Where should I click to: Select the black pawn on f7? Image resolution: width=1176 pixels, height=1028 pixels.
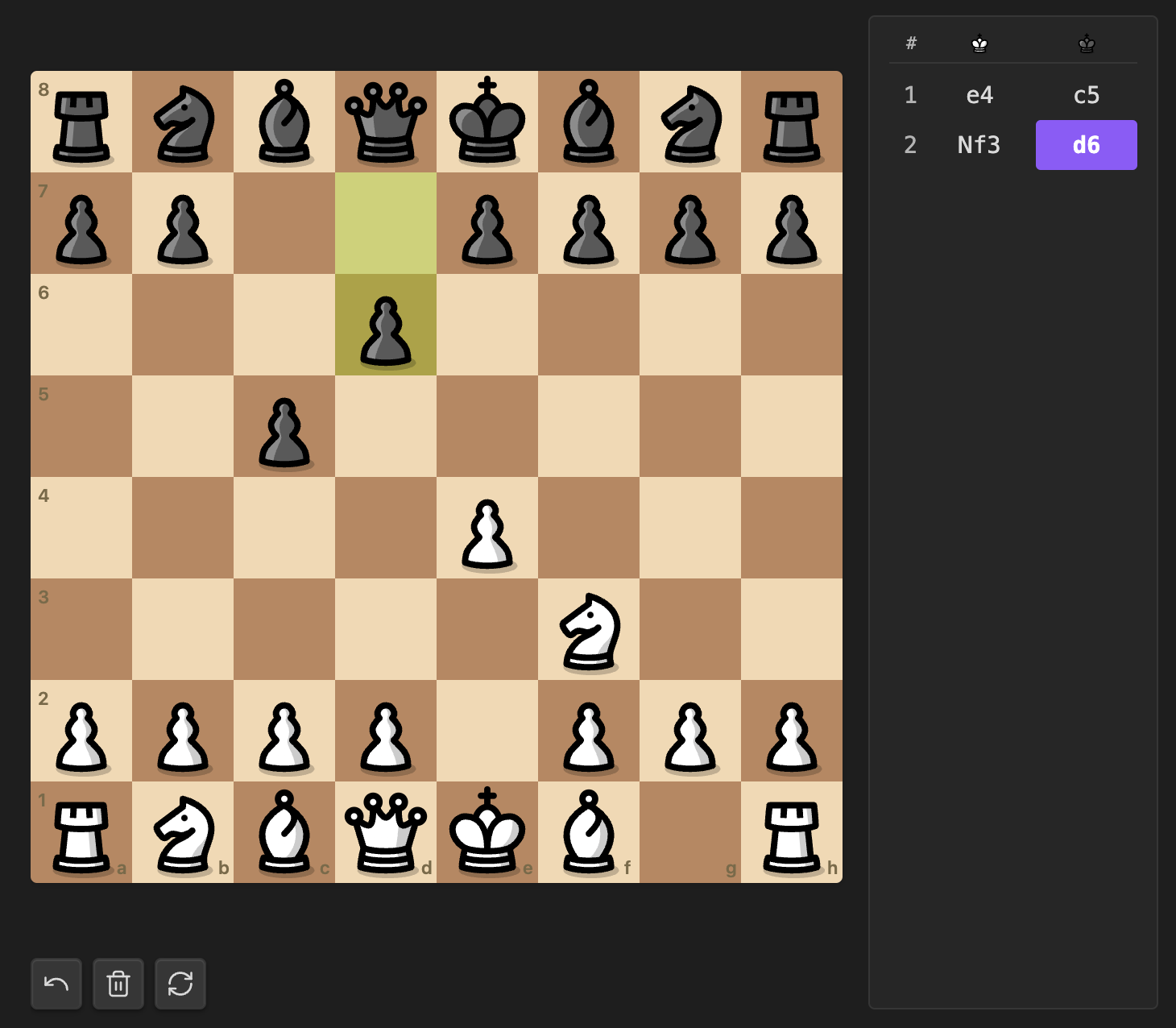[x=589, y=223]
